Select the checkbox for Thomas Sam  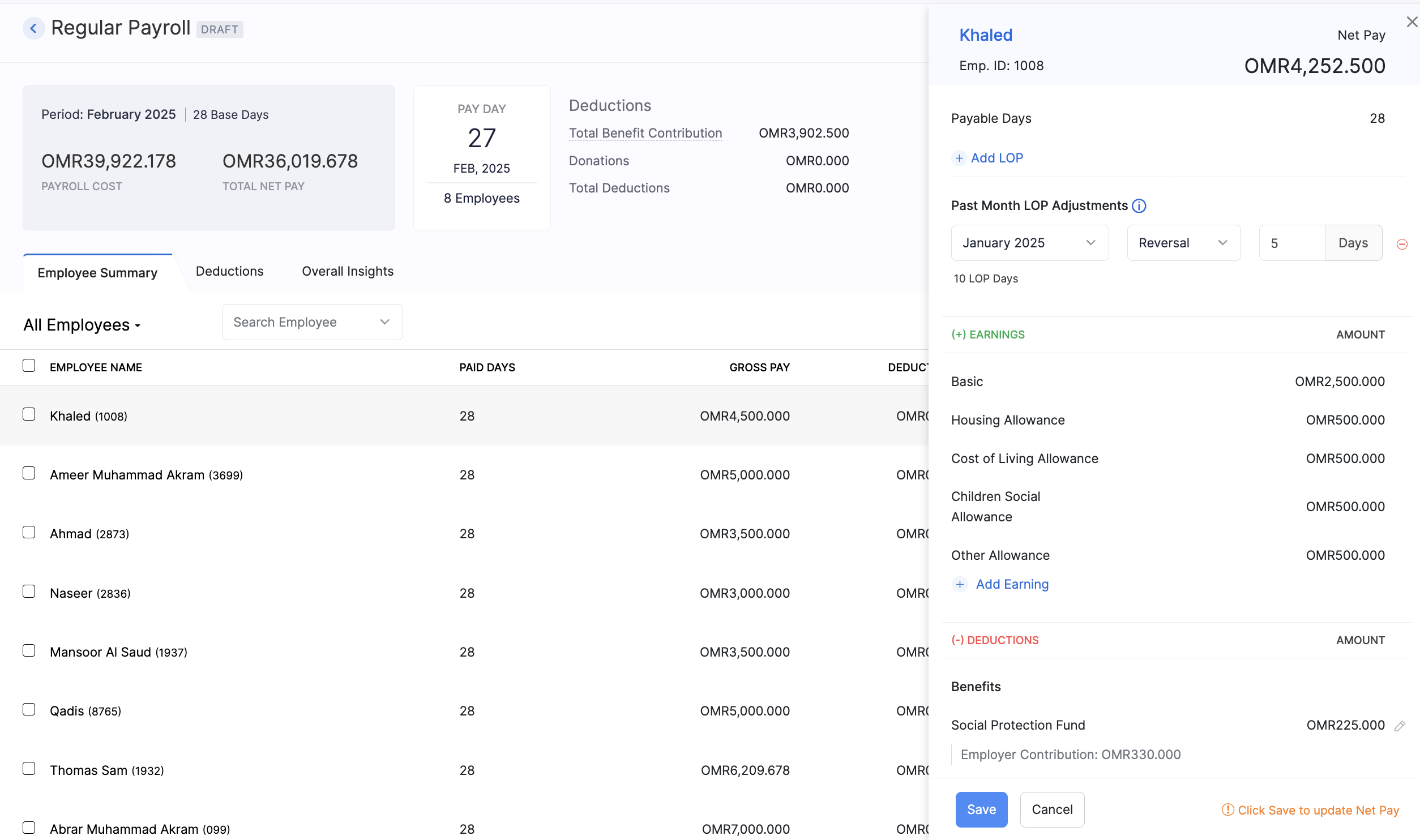tap(29, 769)
